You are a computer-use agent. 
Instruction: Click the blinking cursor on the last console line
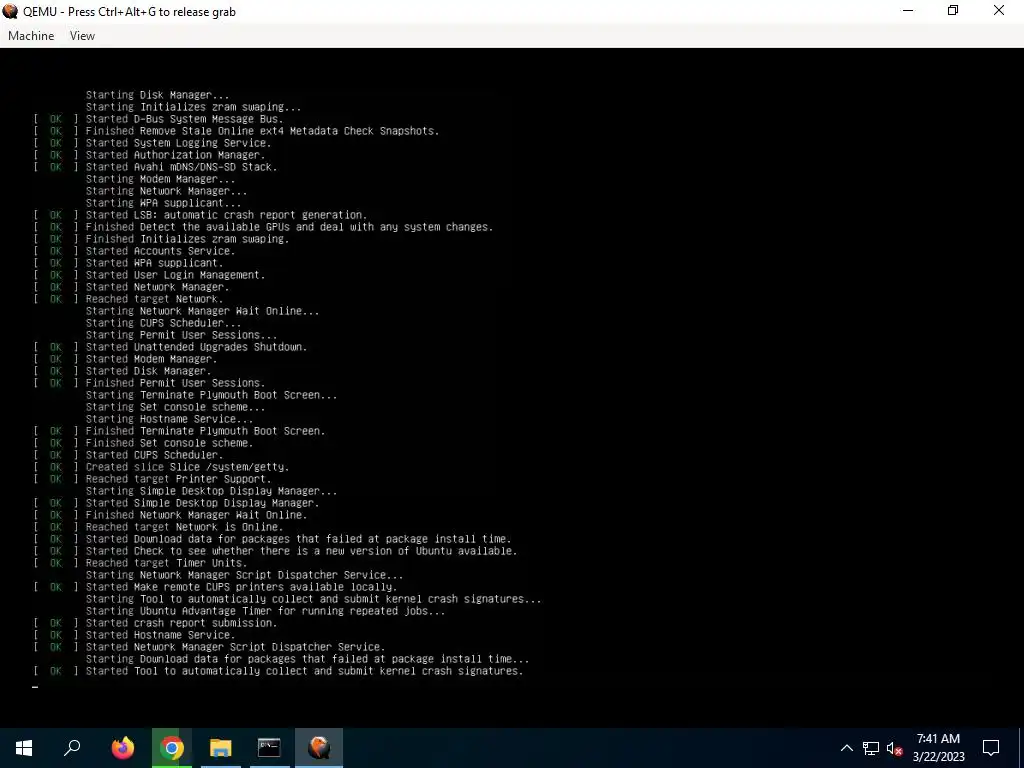pyautogui.click(x=35, y=687)
